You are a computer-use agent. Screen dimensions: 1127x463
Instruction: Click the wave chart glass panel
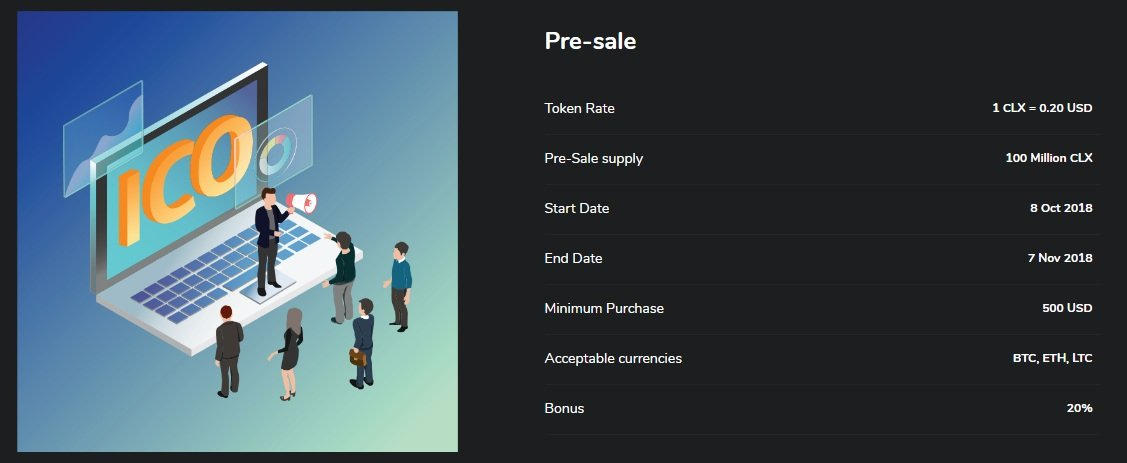coord(103,138)
